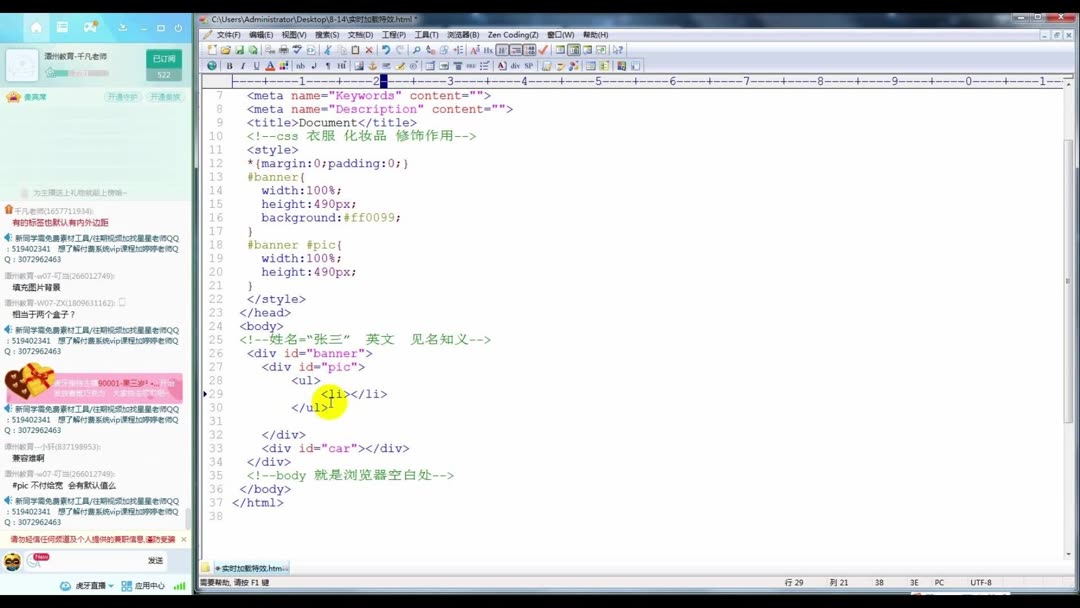Open Find using the magnifier toolbar icon
This screenshot has height=608, width=1080.
[416, 50]
